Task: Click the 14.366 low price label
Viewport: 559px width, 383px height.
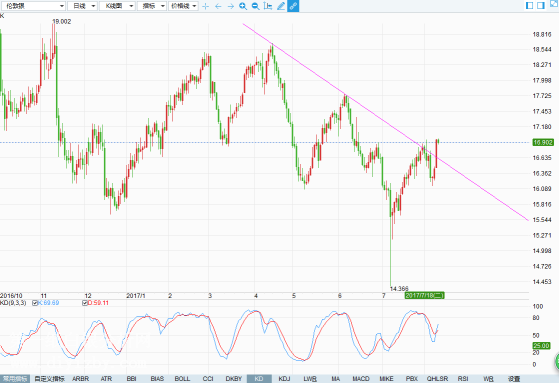Action: [399, 288]
